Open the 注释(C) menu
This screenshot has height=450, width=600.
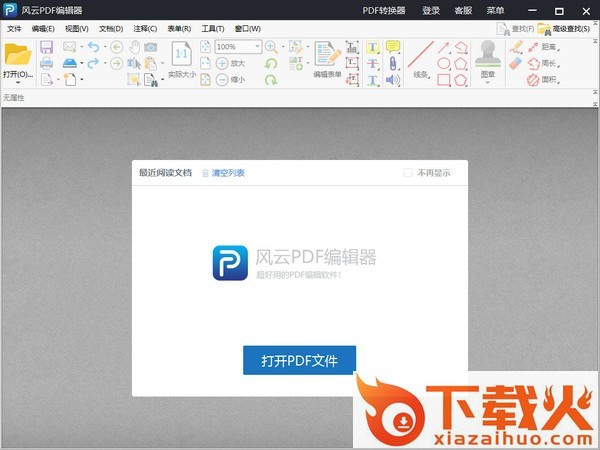[x=145, y=29]
